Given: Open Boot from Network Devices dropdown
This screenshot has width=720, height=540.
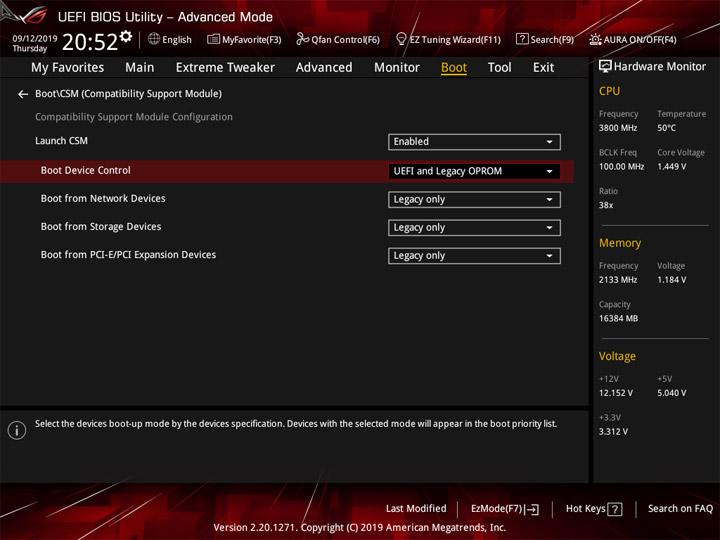Looking at the screenshot, I should [x=474, y=200].
